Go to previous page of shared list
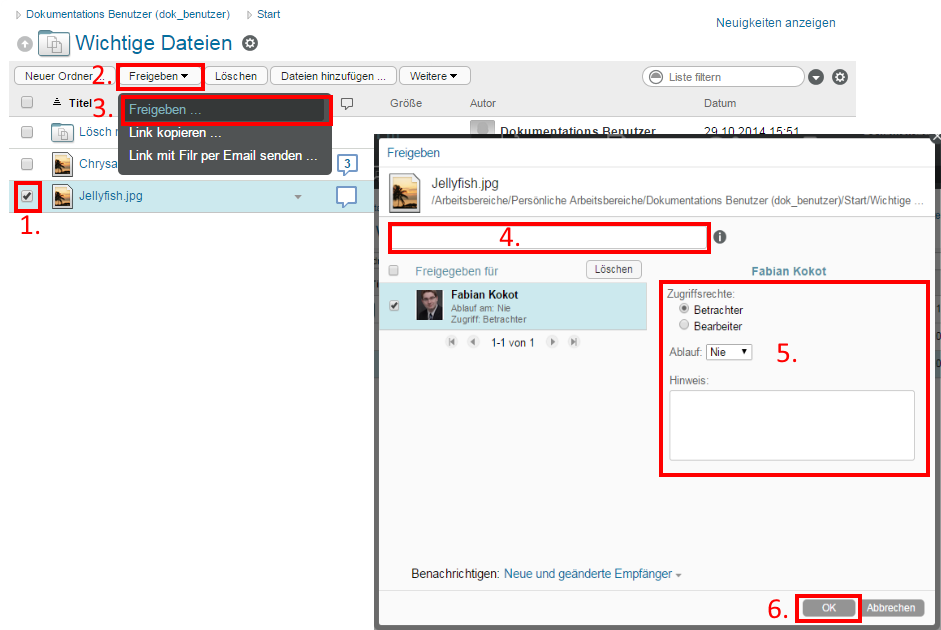941x630 pixels. 473,342
